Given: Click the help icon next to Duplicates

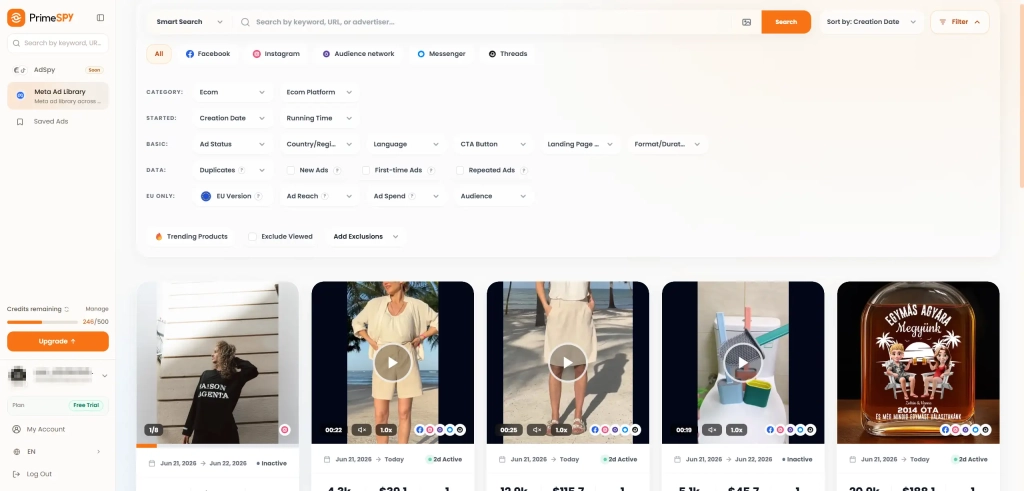Looking at the screenshot, I should pyautogui.click(x=242, y=170).
